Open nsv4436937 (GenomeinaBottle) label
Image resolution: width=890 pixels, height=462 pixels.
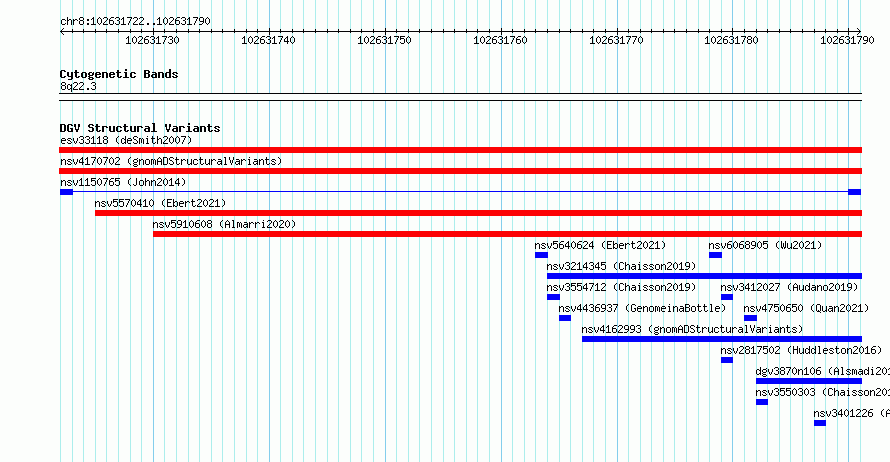click(x=642, y=308)
